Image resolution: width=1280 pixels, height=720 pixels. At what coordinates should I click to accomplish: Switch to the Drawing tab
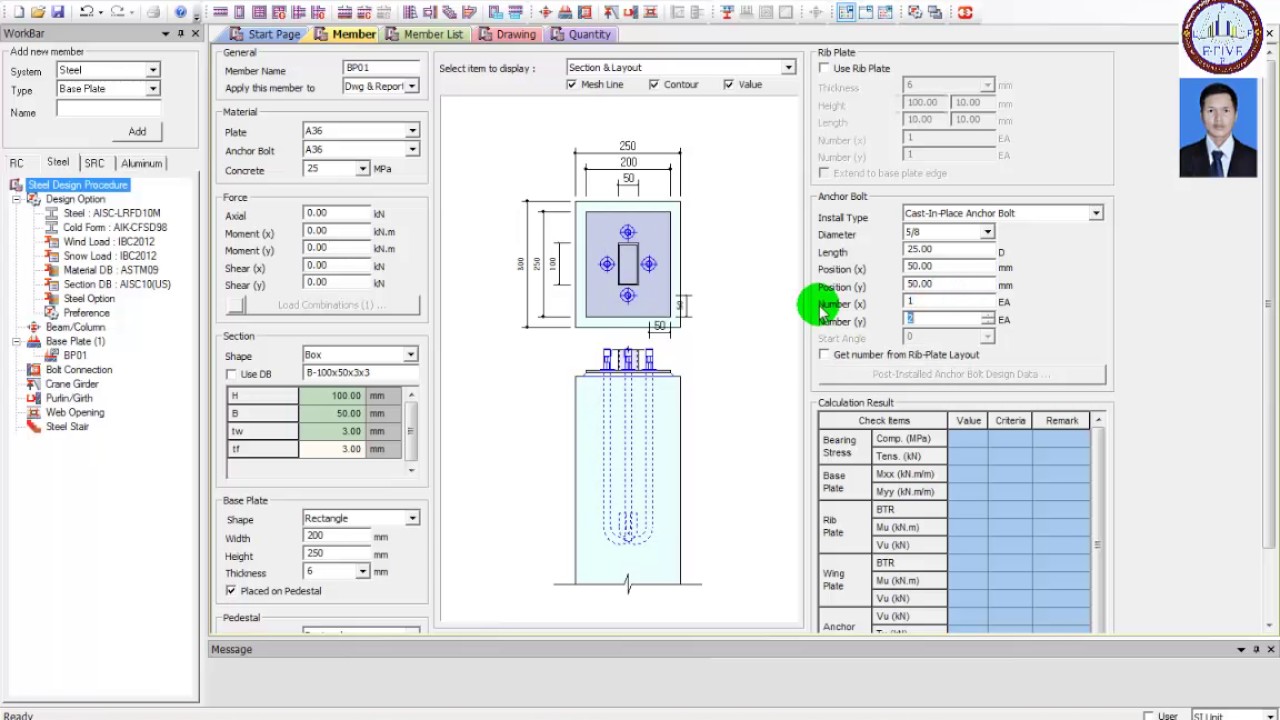pyautogui.click(x=507, y=34)
